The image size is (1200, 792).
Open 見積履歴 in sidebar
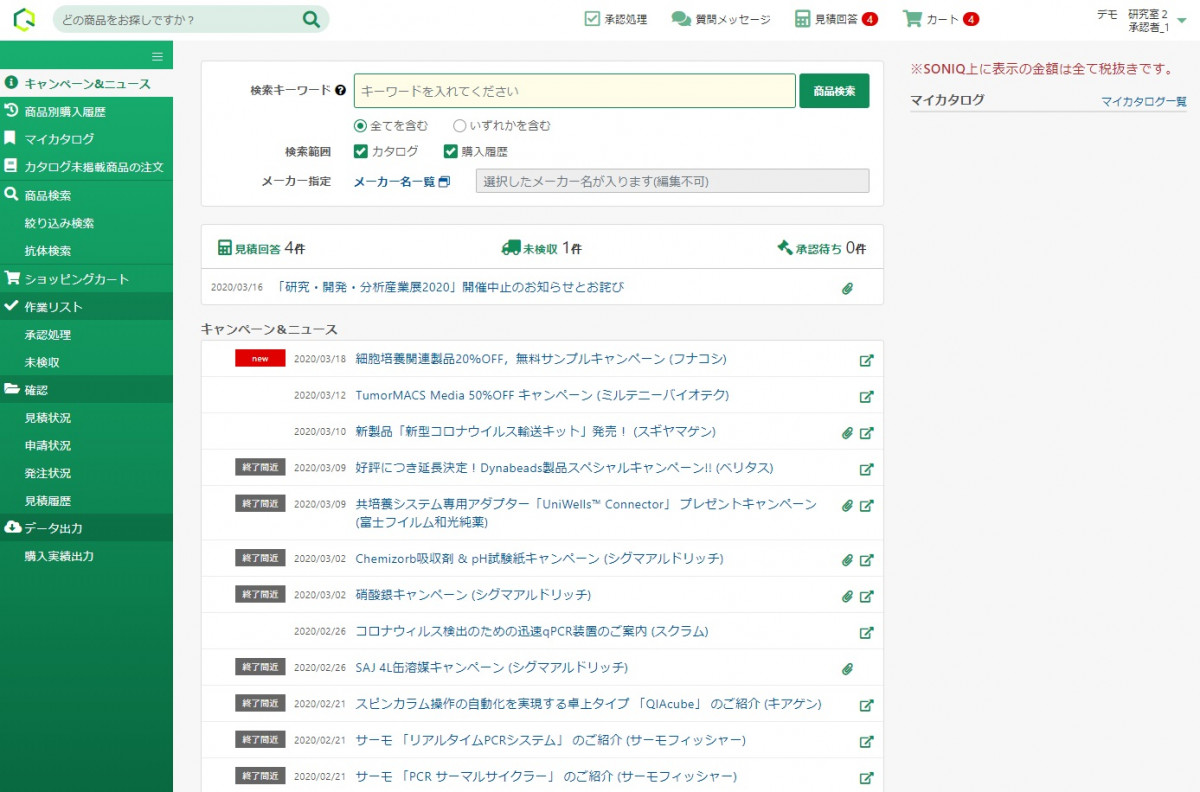pyautogui.click(x=48, y=501)
